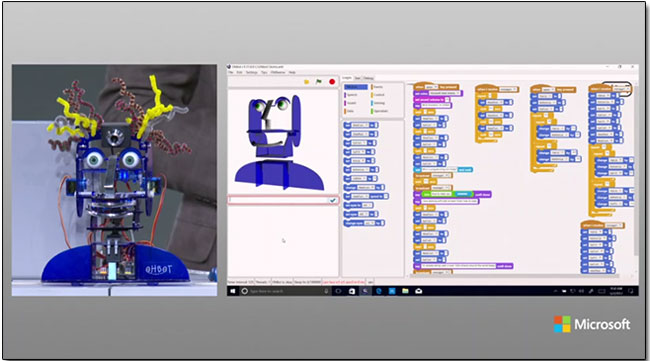Click the blue checkmark beside the input box
Image resolution: width=650 pixels, height=361 pixels.
(332, 200)
